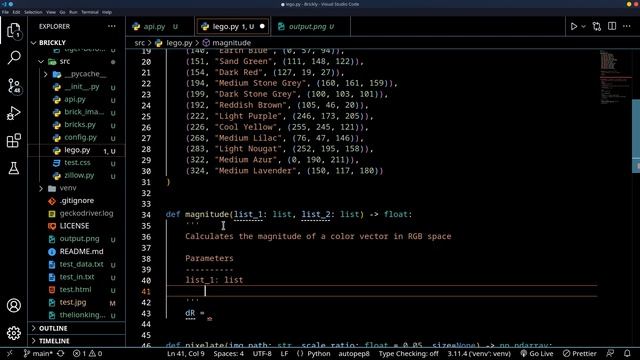640x360 pixels.
Task: Open the Terminal menu
Action: tap(90, 12)
